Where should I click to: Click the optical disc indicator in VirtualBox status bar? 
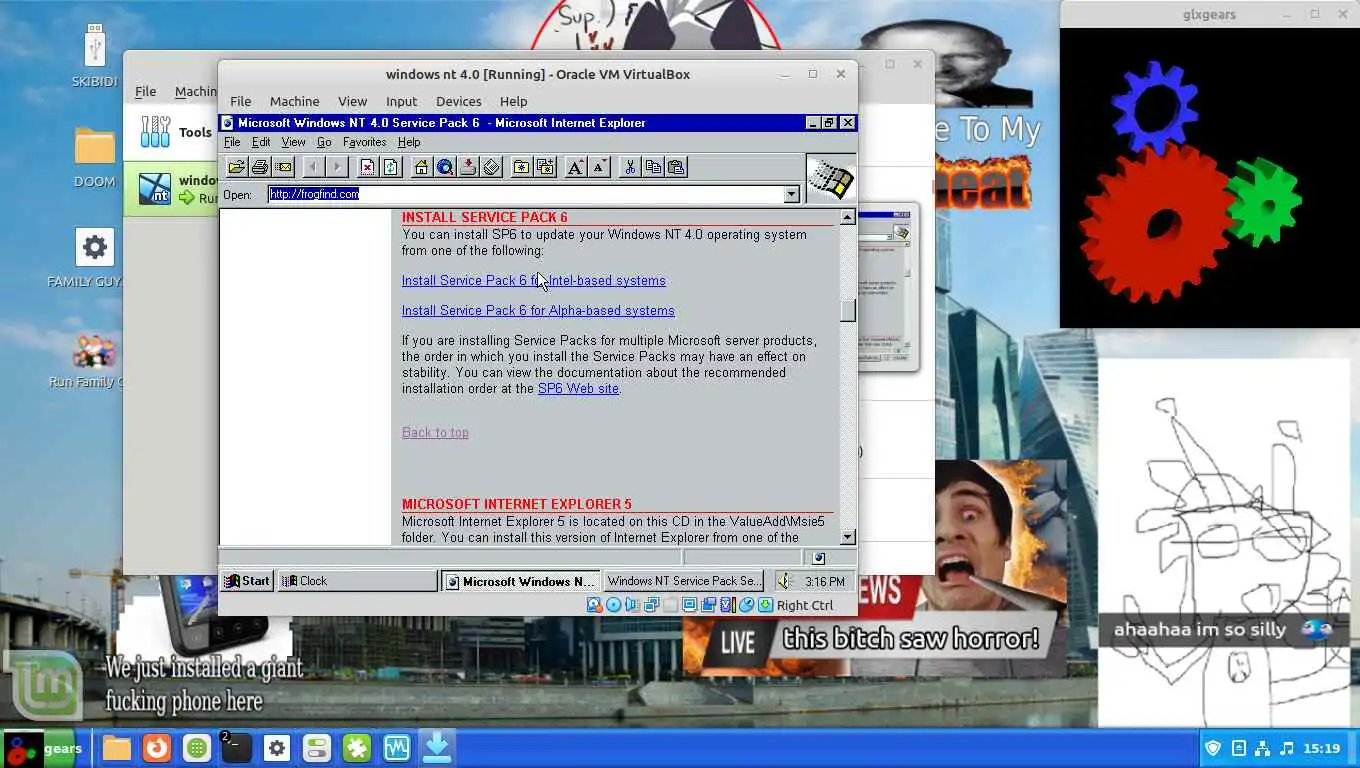(x=613, y=605)
